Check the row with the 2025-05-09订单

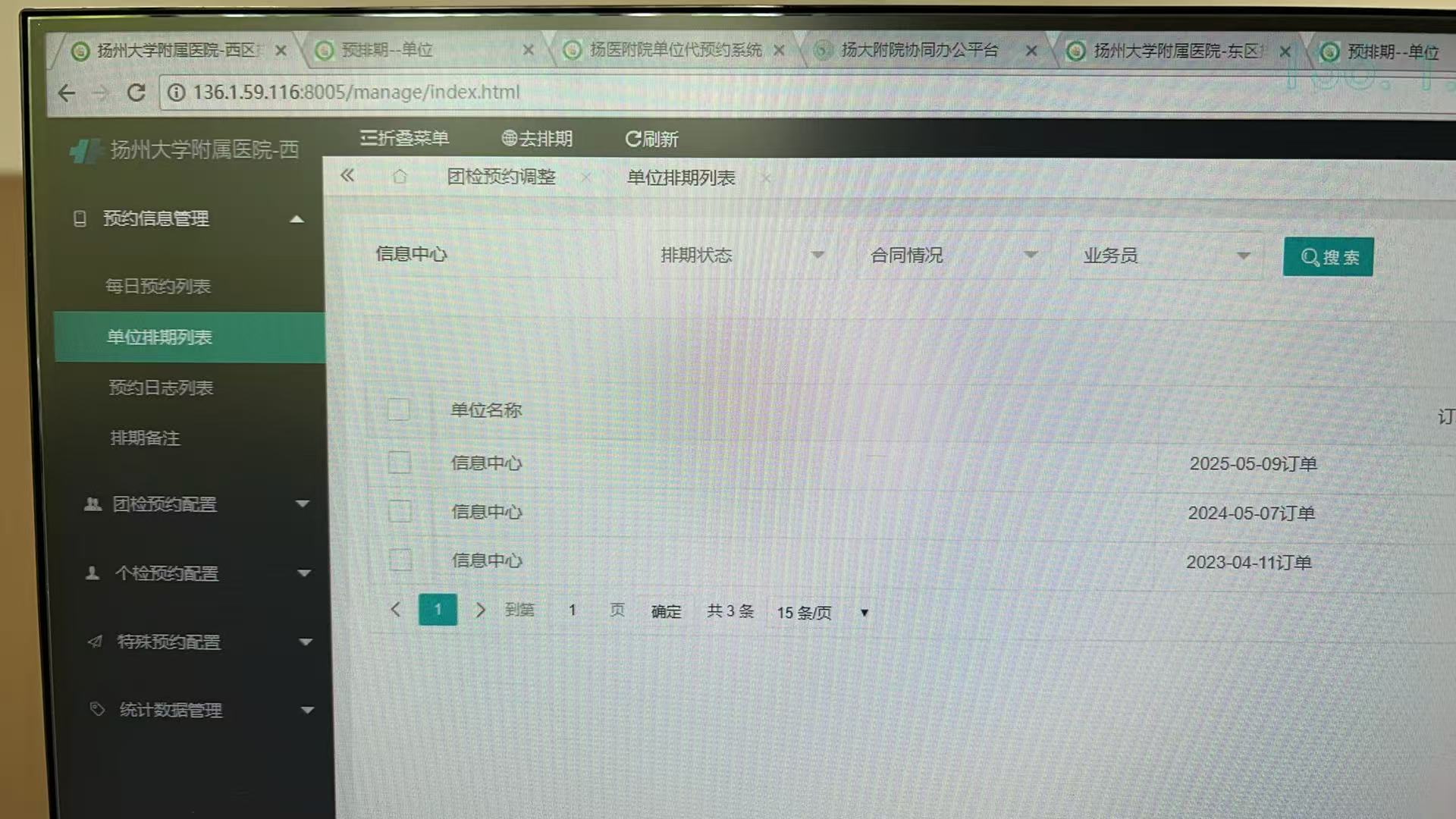(x=399, y=462)
